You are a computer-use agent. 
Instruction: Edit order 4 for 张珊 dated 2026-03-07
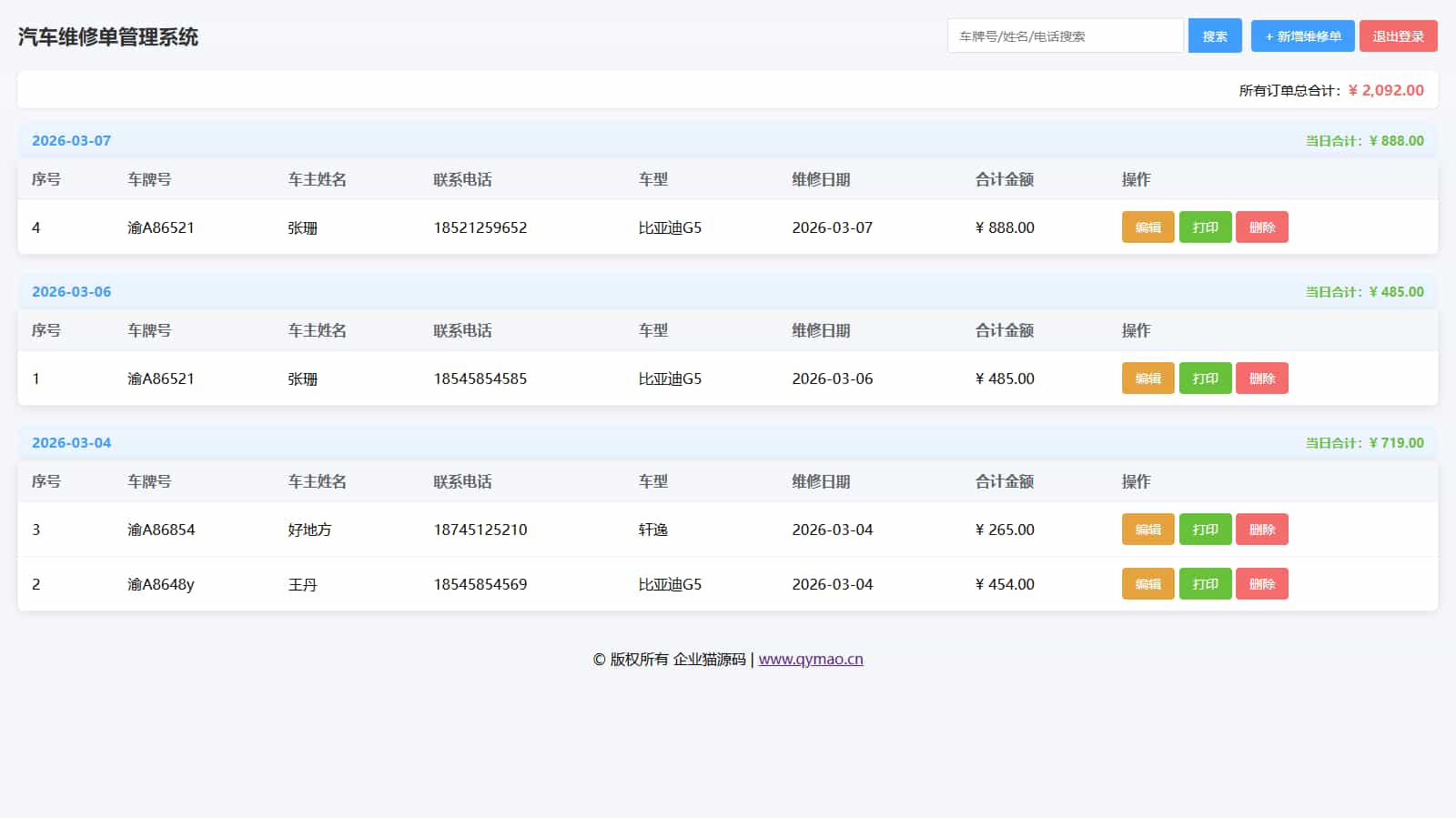coord(1148,227)
